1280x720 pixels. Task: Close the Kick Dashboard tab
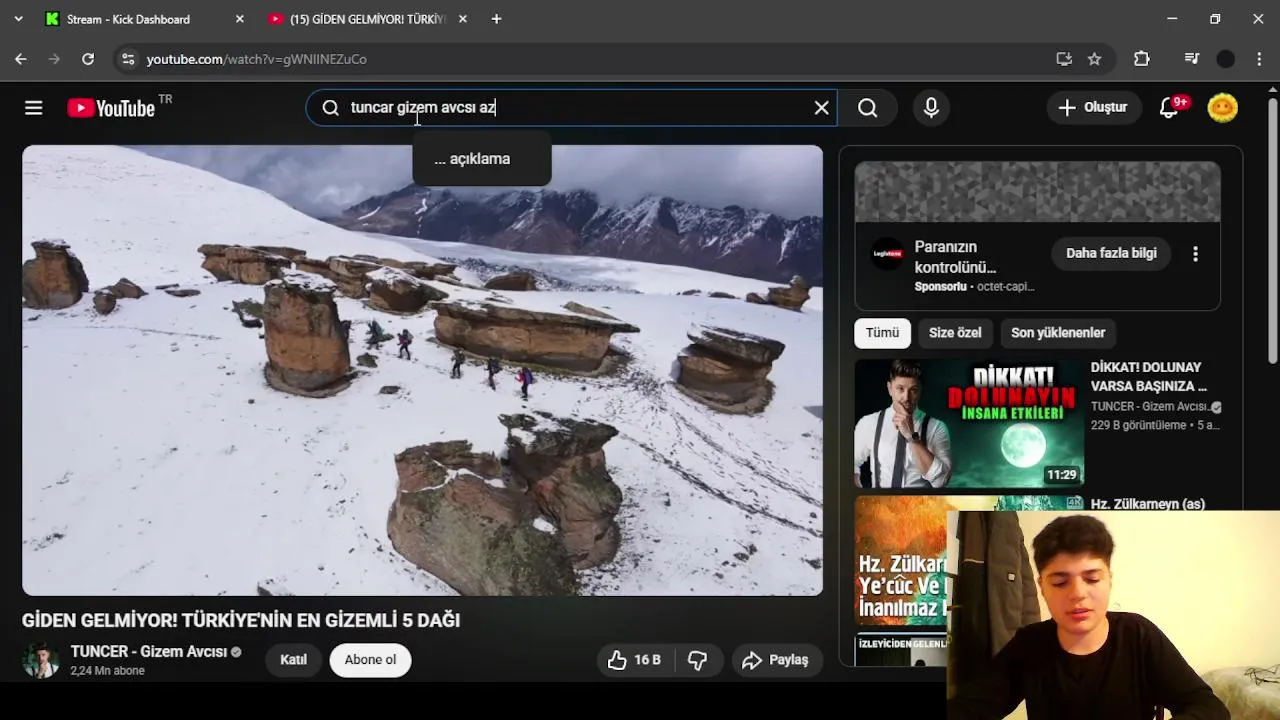tap(239, 19)
